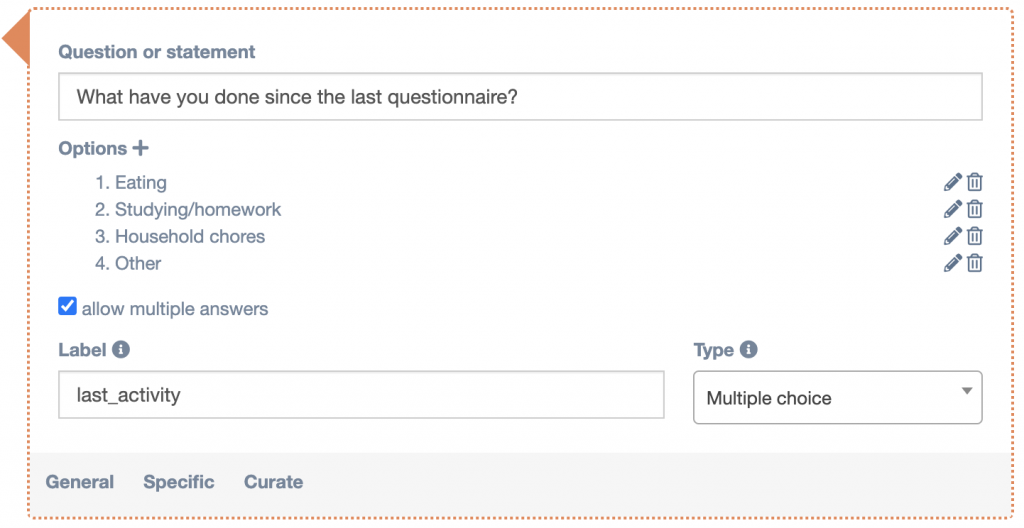Click the orange collapse arrow on left edge

click(16, 42)
